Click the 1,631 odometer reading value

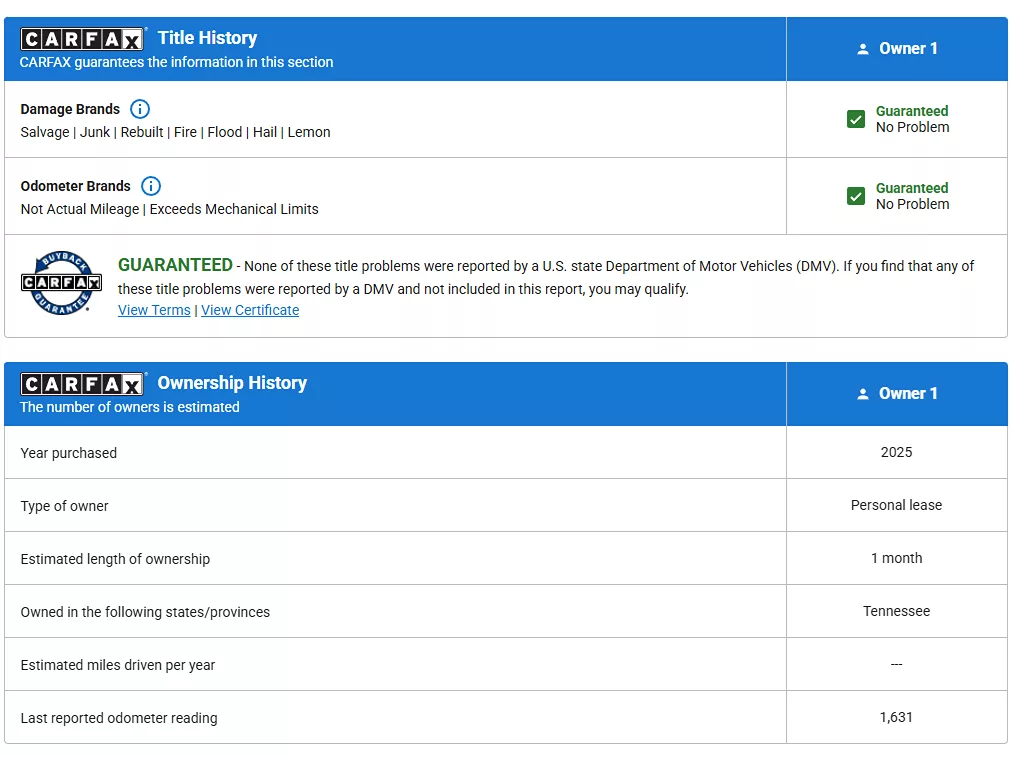point(896,717)
